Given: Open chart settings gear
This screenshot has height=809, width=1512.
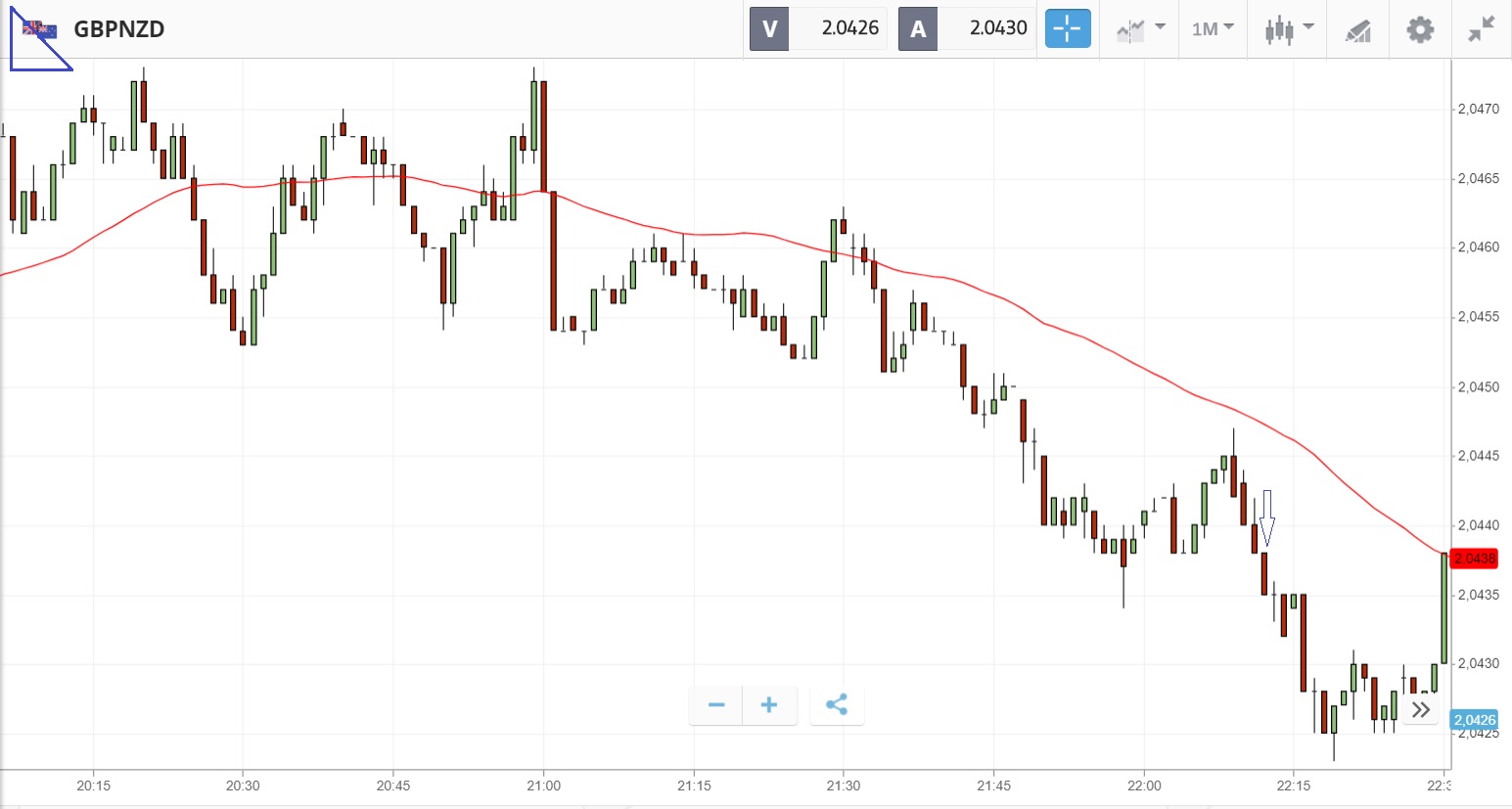Looking at the screenshot, I should 1420,29.
